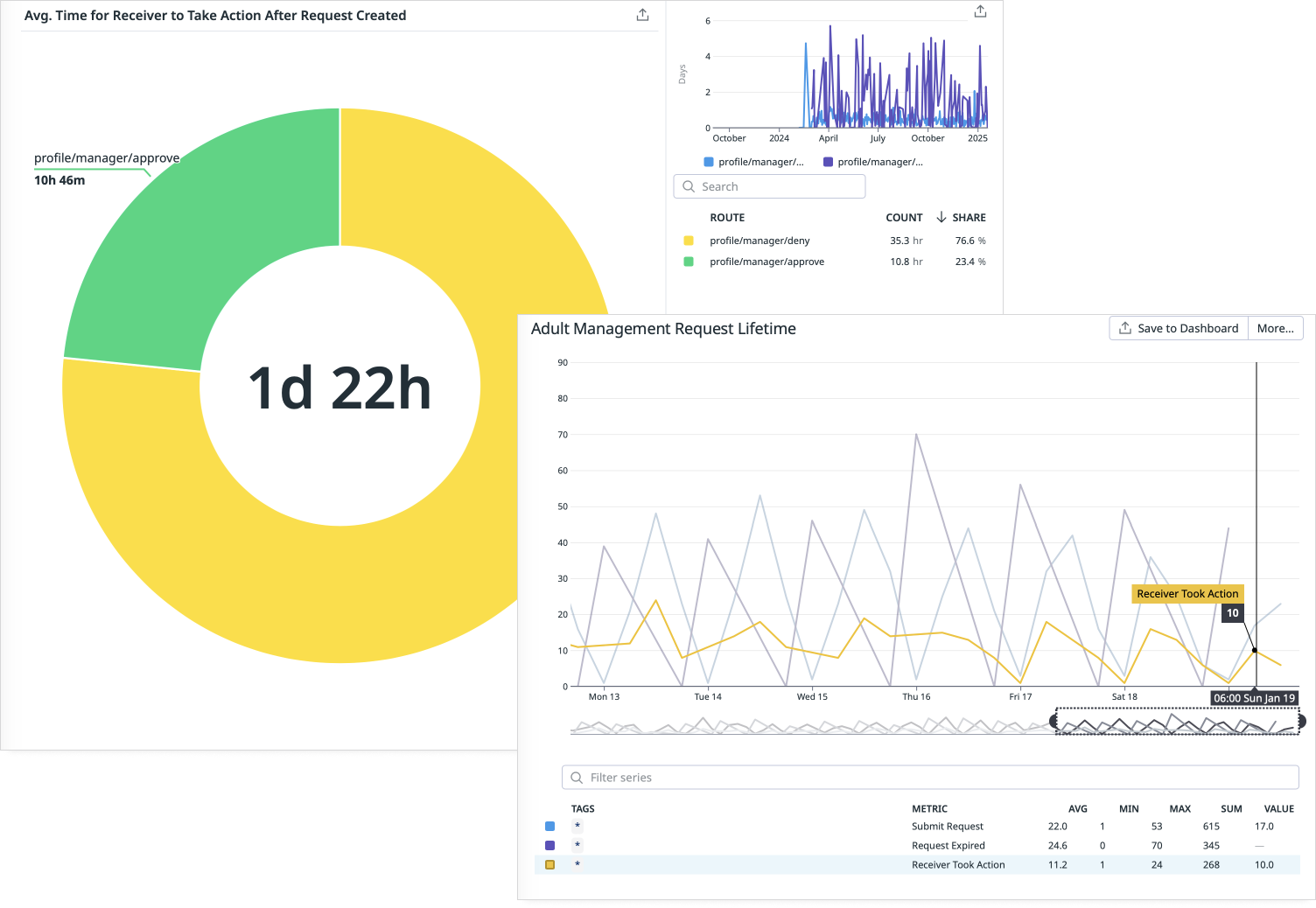Click the sort arrow beside SHARE column

tap(941, 217)
